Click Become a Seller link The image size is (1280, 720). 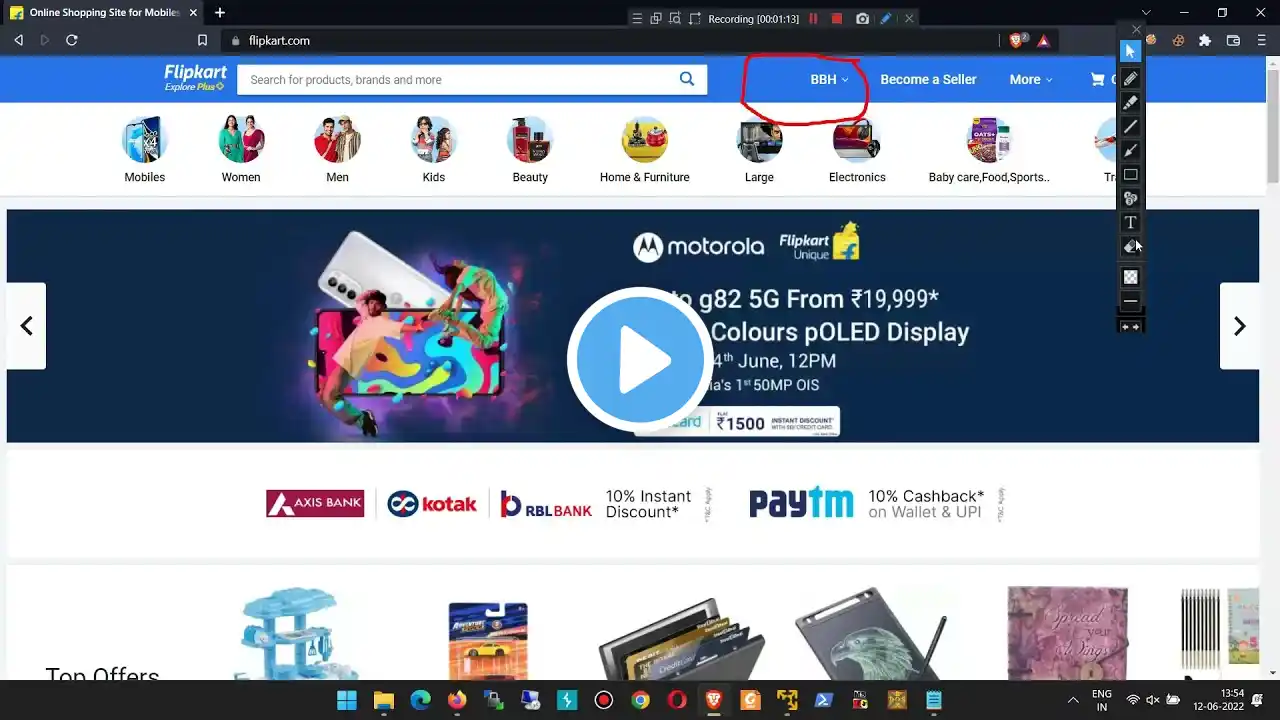928,79
